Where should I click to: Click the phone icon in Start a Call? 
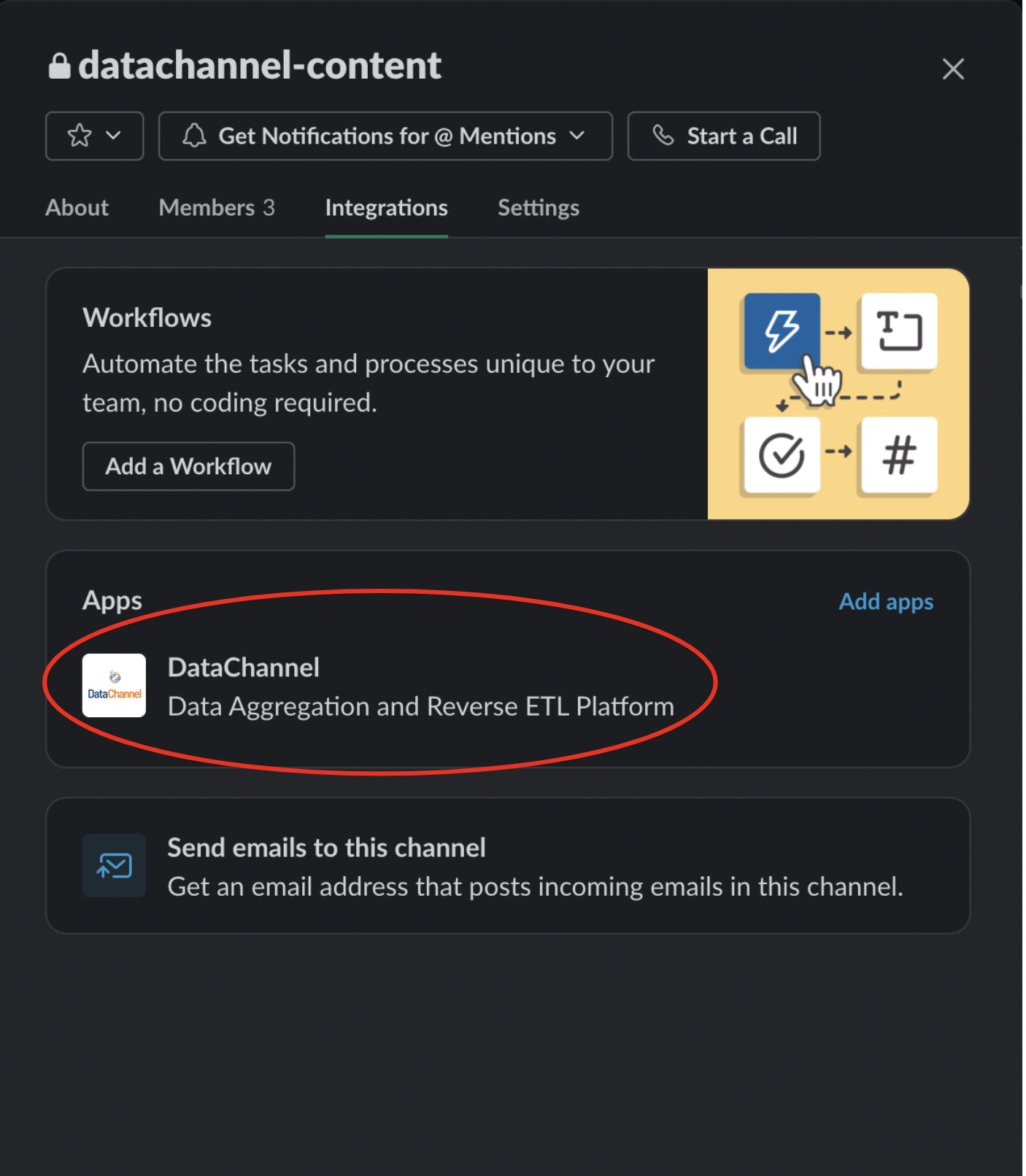663,136
